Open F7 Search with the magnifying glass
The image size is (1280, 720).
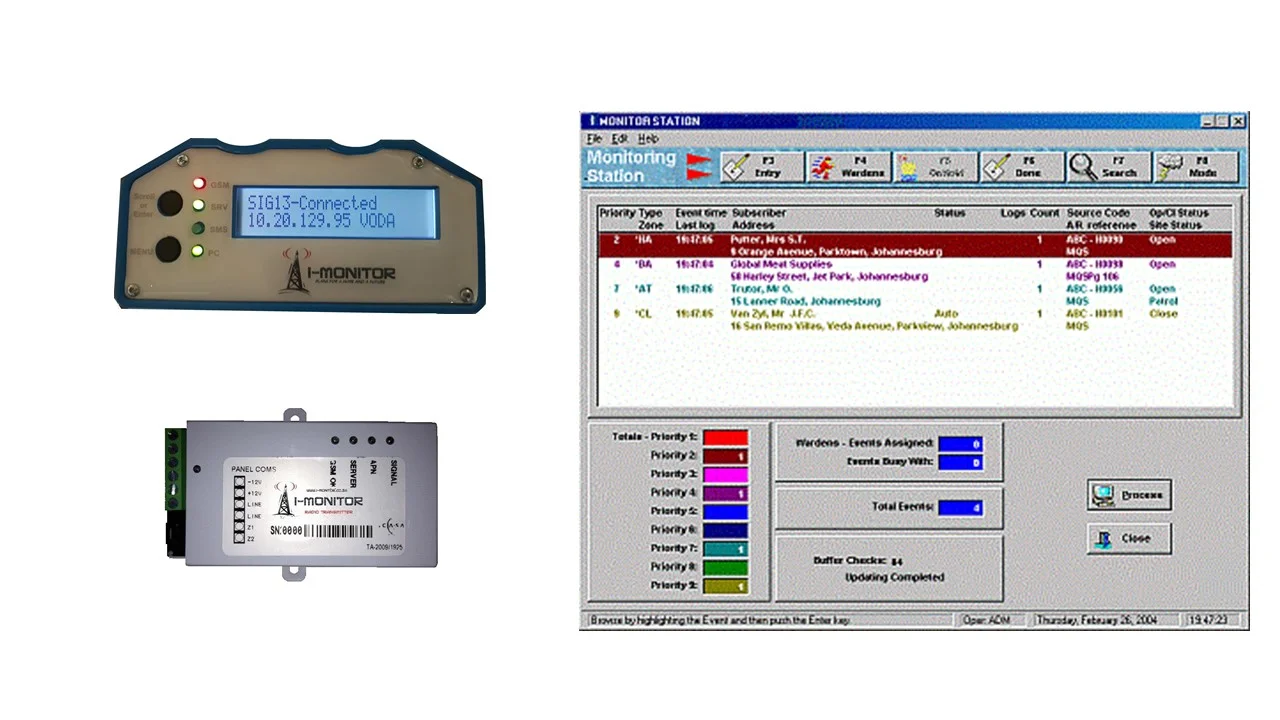click(x=1108, y=167)
